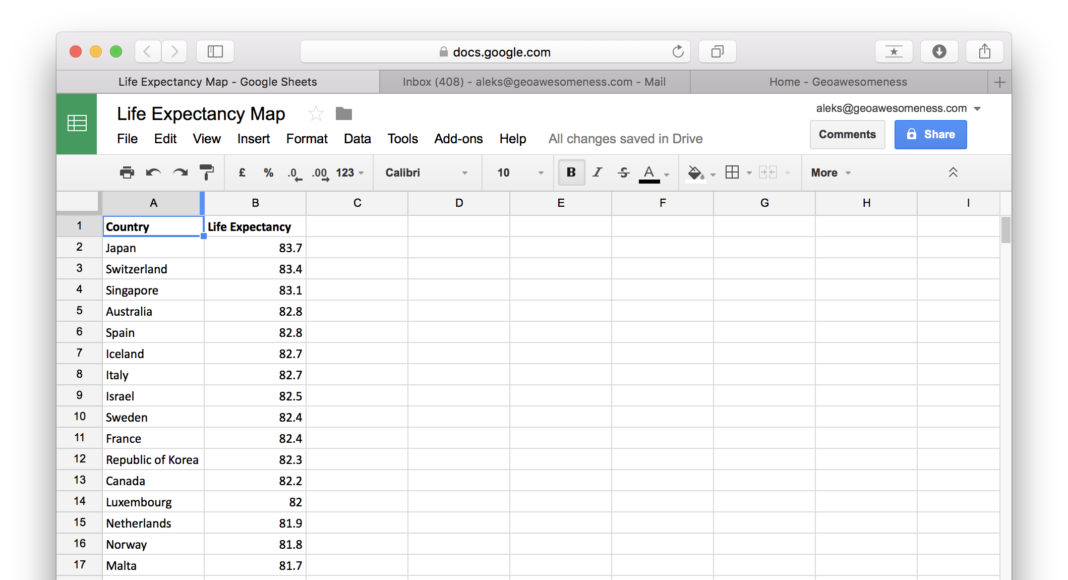The image size is (1068, 580).
Task: Toggle strikethrough formatting
Action: 623,173
